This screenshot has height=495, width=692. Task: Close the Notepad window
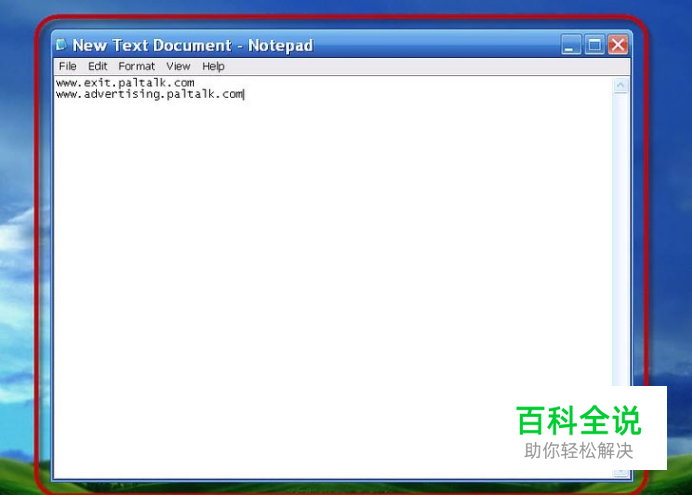pyautogui.click(x=618, y=45)
